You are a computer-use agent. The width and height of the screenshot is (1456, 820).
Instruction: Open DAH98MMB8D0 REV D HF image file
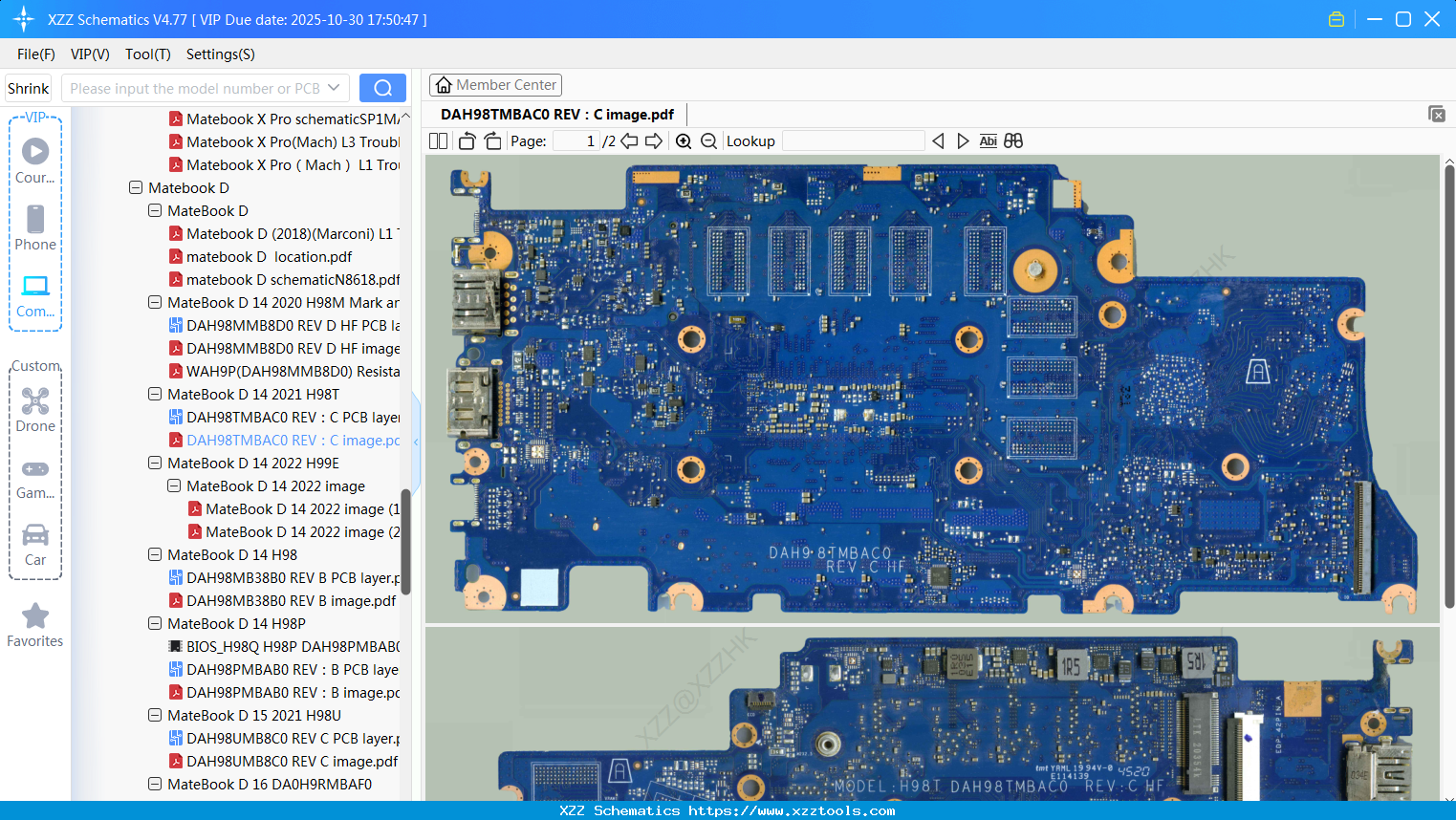click(285, 349)
